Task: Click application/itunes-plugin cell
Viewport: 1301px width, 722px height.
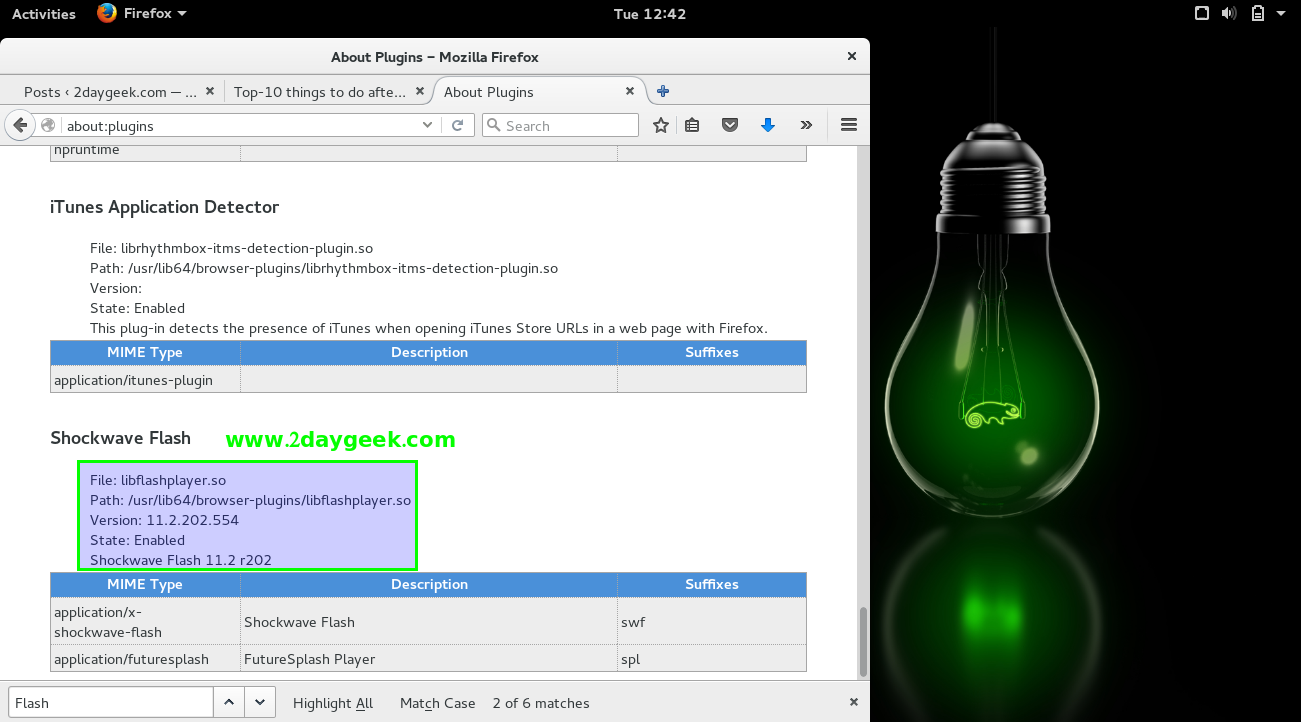Action: pyautogui.click(x=145, y=380)
